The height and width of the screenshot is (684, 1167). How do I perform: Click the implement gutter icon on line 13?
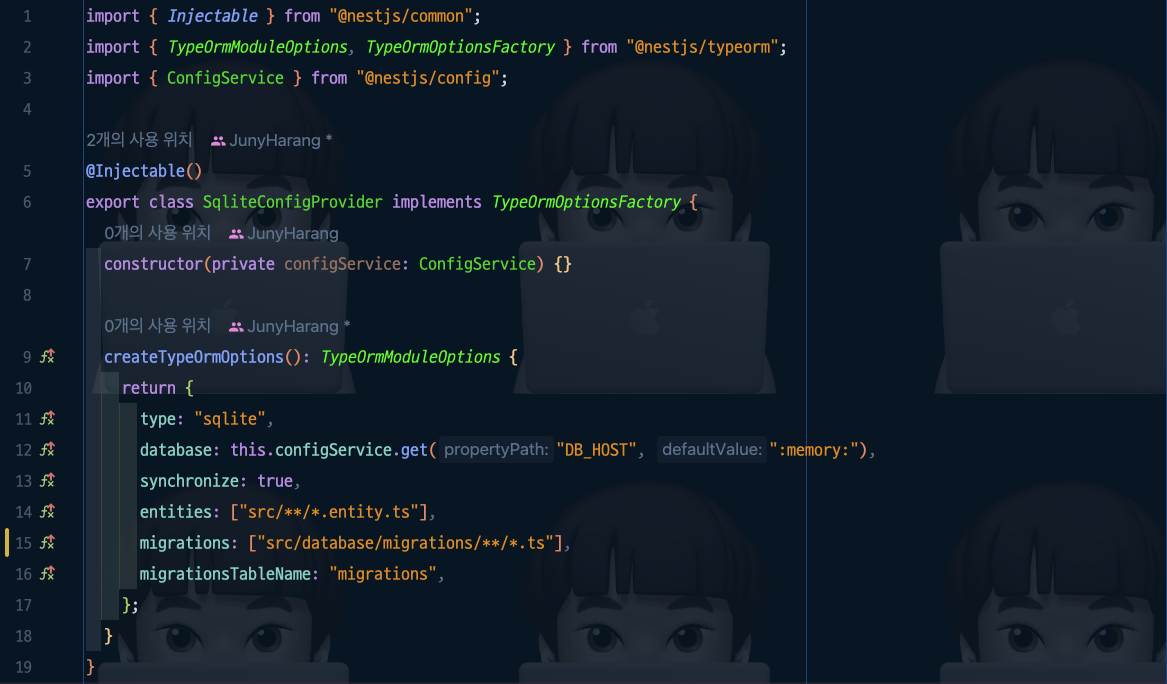(x=48, y=481)
